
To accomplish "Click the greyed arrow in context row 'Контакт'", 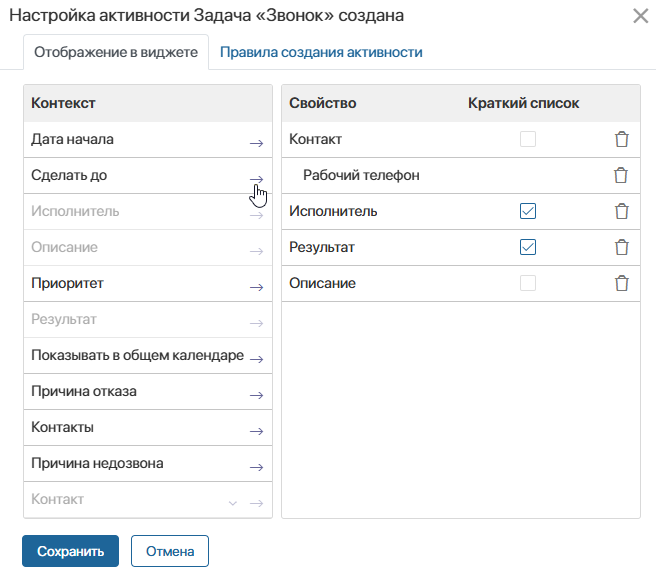I will 256,503.
